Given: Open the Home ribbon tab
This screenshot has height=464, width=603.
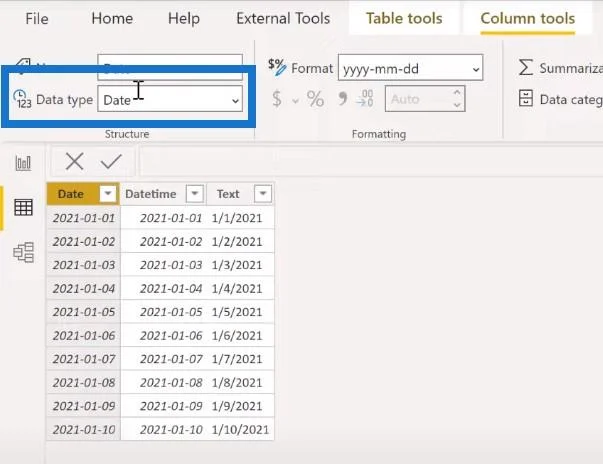Looking at the screenshot, I should [112, 18].
